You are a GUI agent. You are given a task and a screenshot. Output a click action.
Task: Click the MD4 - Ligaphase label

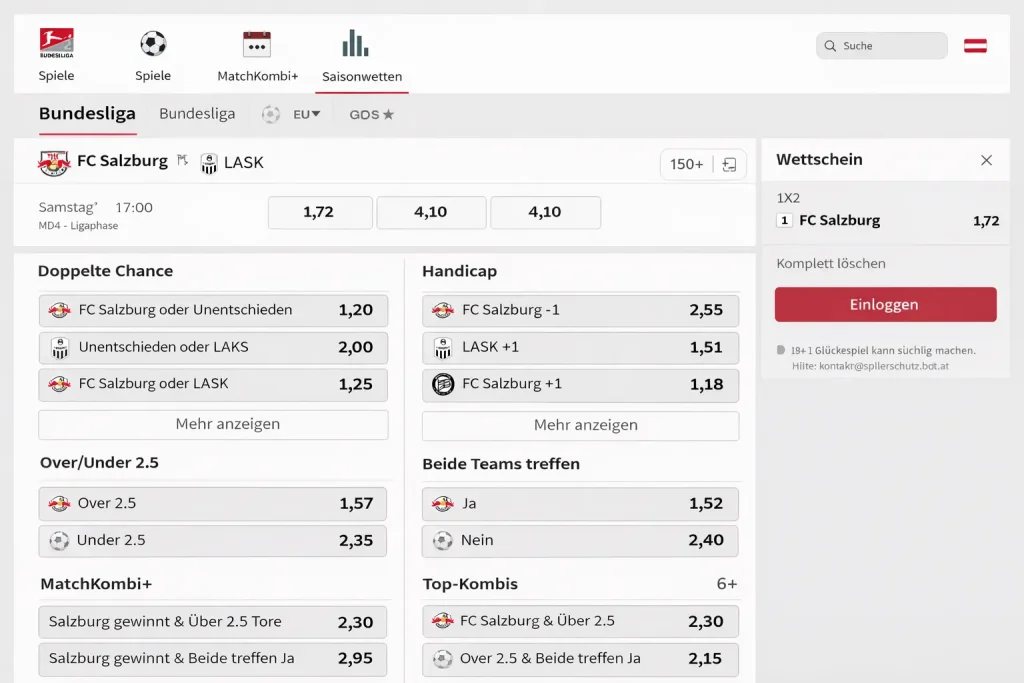point(78,226)
